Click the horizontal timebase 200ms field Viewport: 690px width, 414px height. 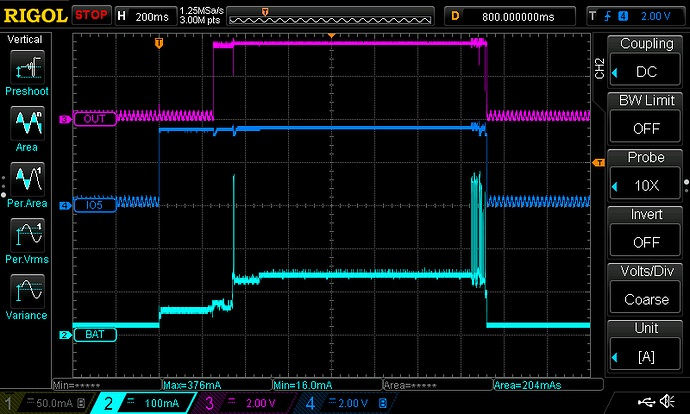146,16
